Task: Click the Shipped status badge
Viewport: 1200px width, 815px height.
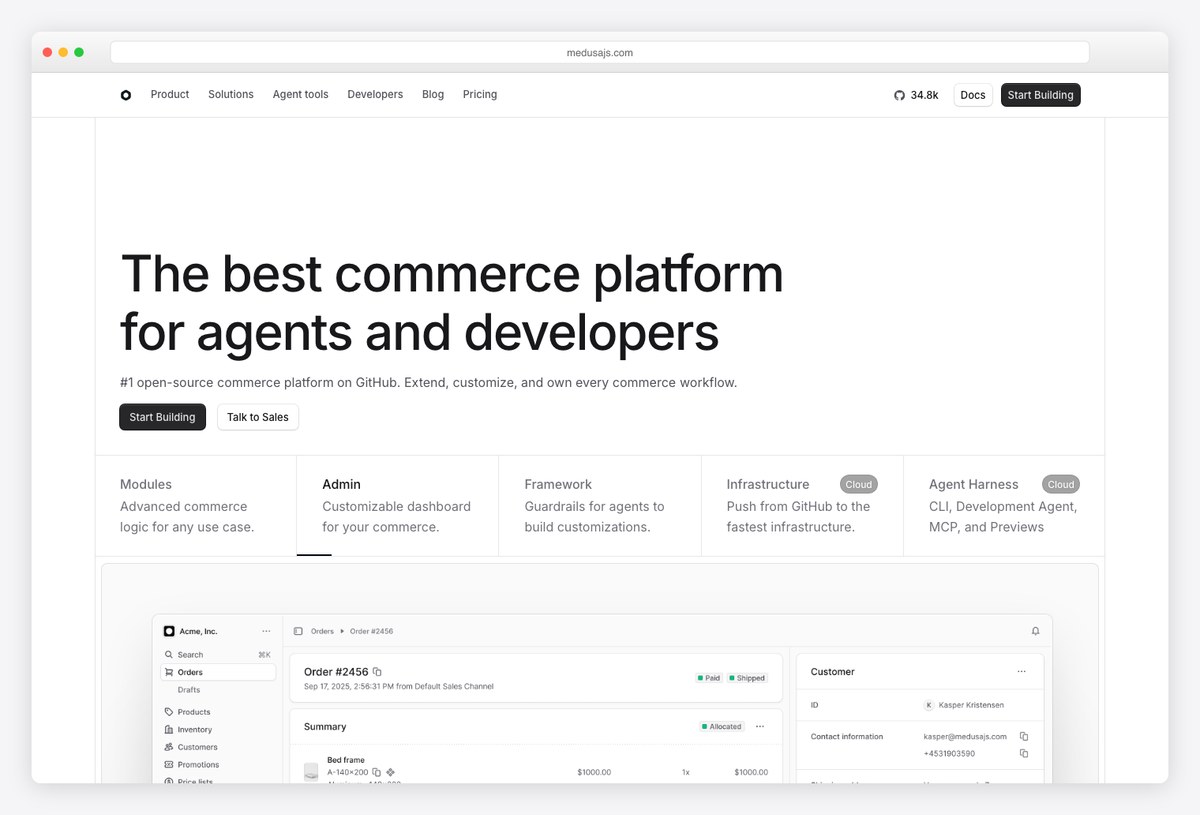Action: [747, 678]
